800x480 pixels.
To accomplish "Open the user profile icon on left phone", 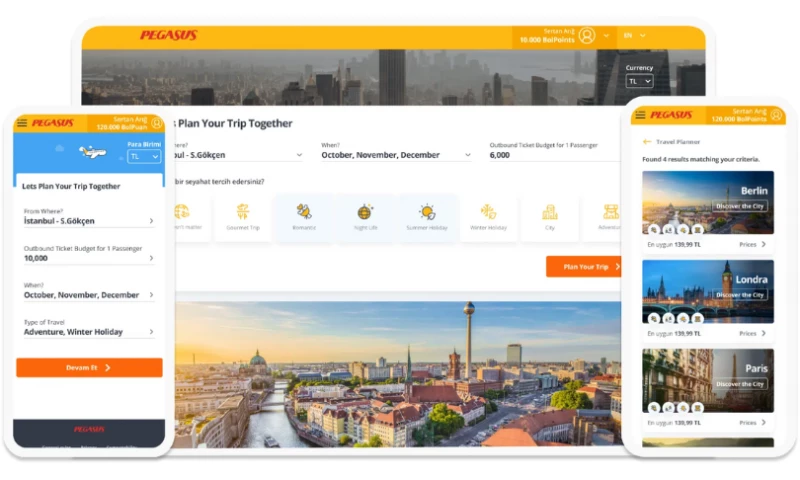I will click(157, 123).
